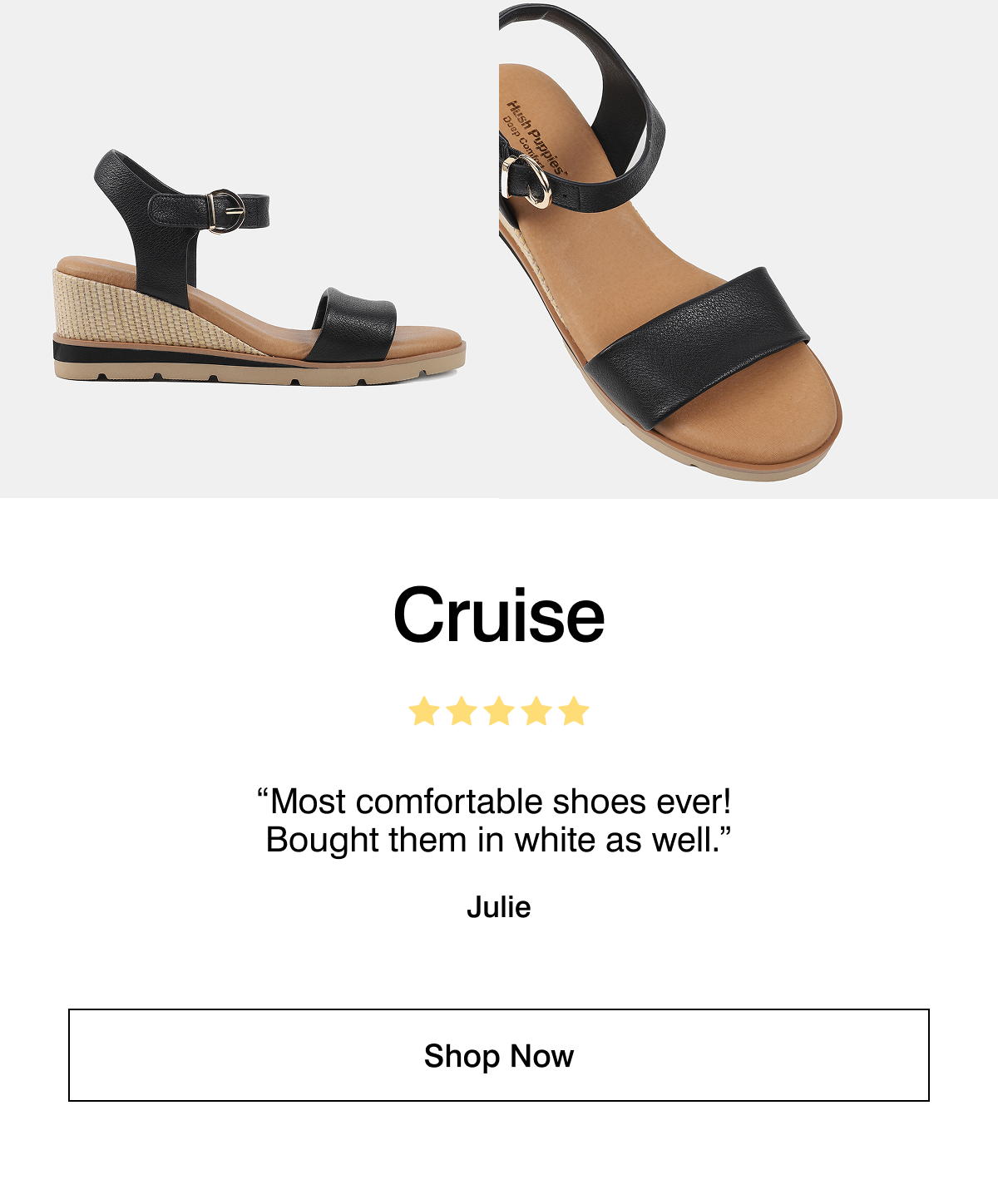The image size is (998, 1204).
Task: Click the fifth star to rate five stars
Action: [x=572, y=711]
